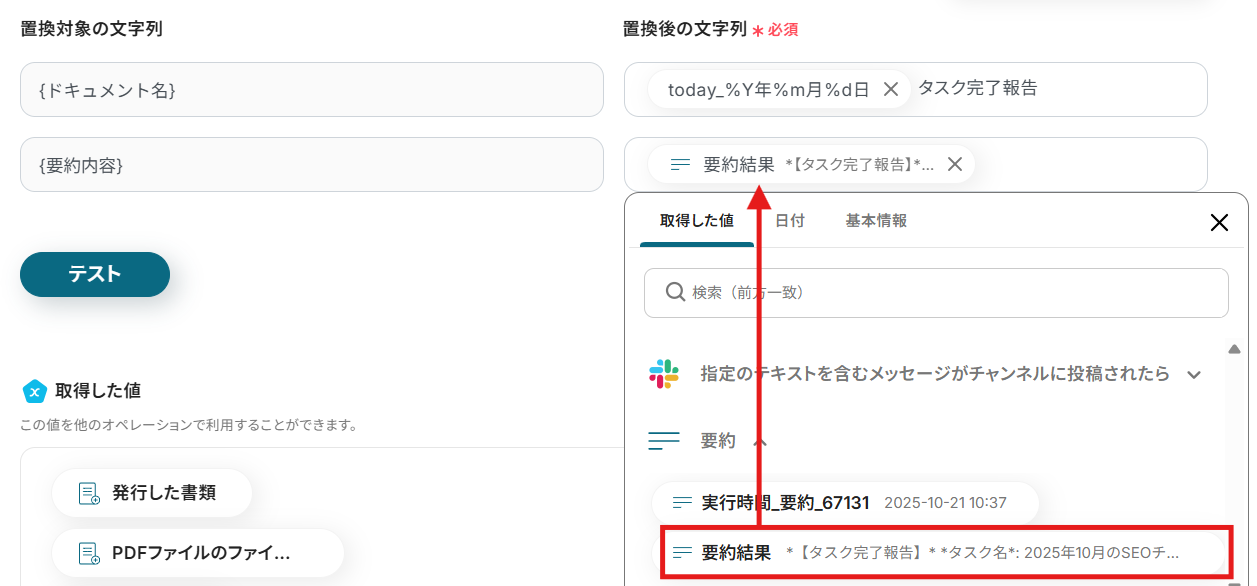
Task: Choose 実行時間_要約_67131 from the list
Action: point(845,502)
